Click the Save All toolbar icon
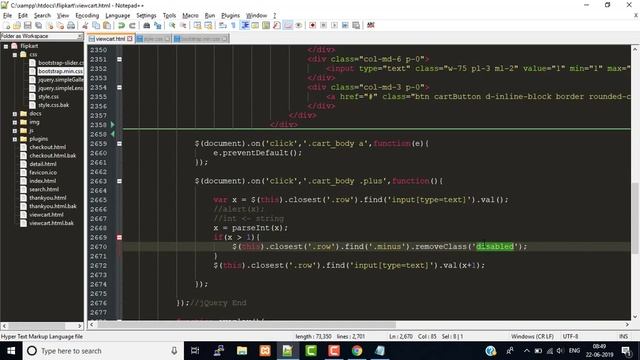The width and height of the screenshot is (640, 360). [38, 25]
